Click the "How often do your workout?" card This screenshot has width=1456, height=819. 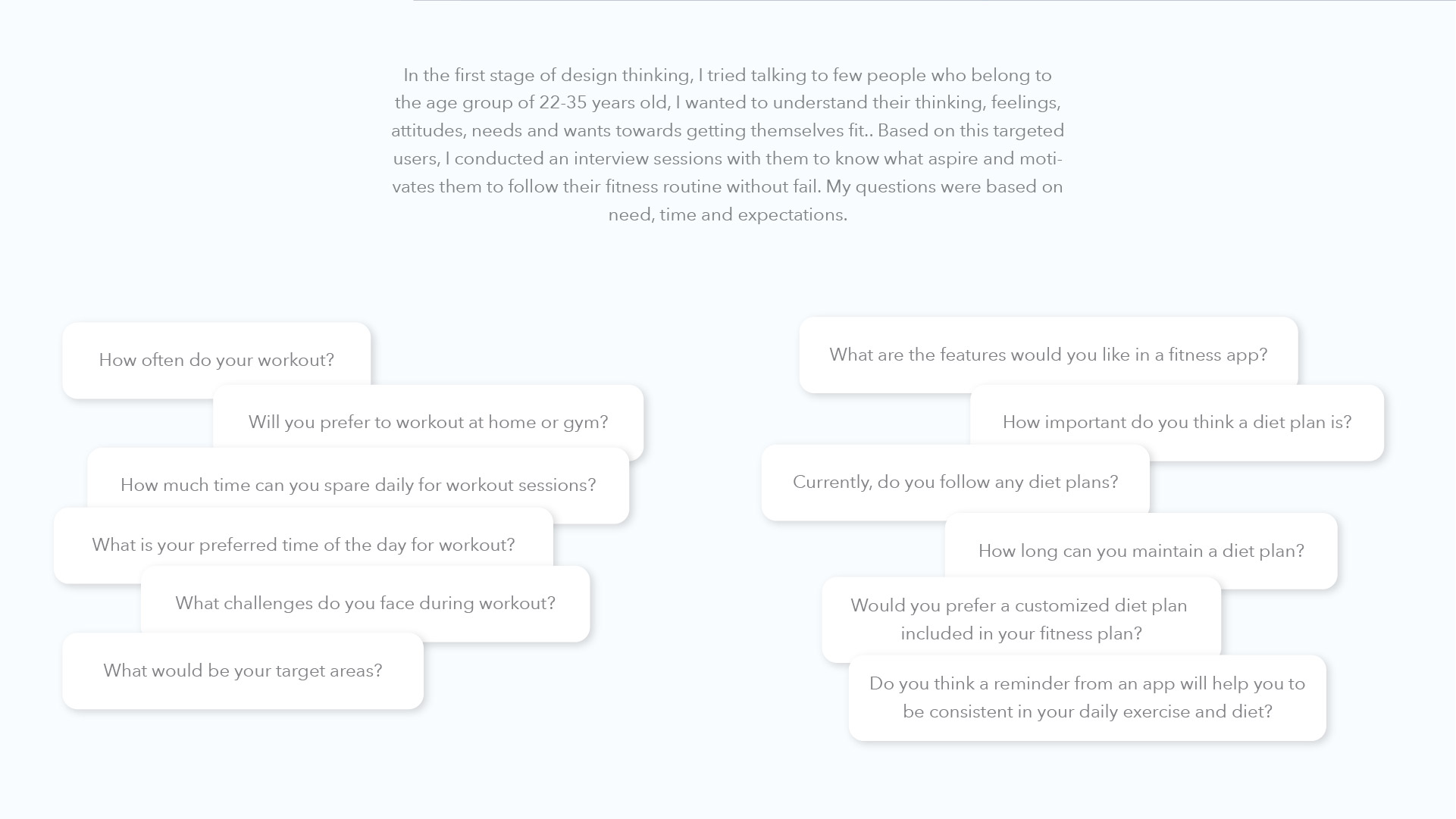216,360
